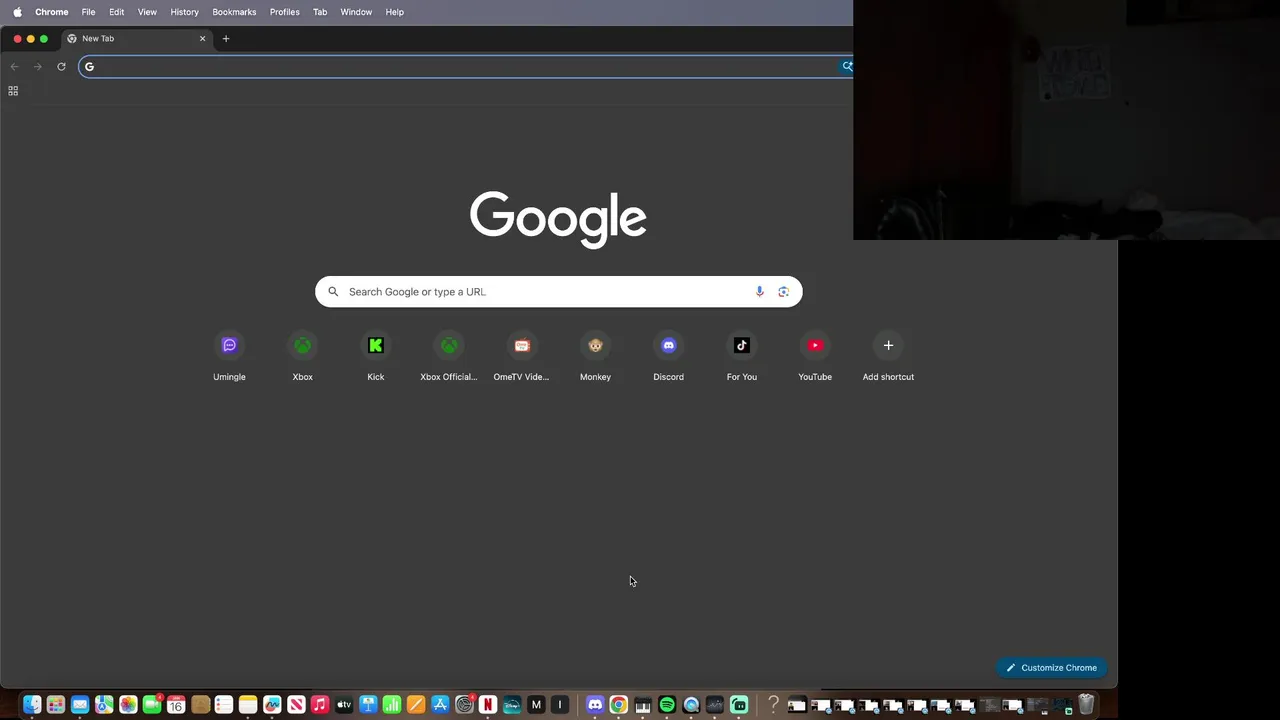Open News from the dock

[296, 705]
